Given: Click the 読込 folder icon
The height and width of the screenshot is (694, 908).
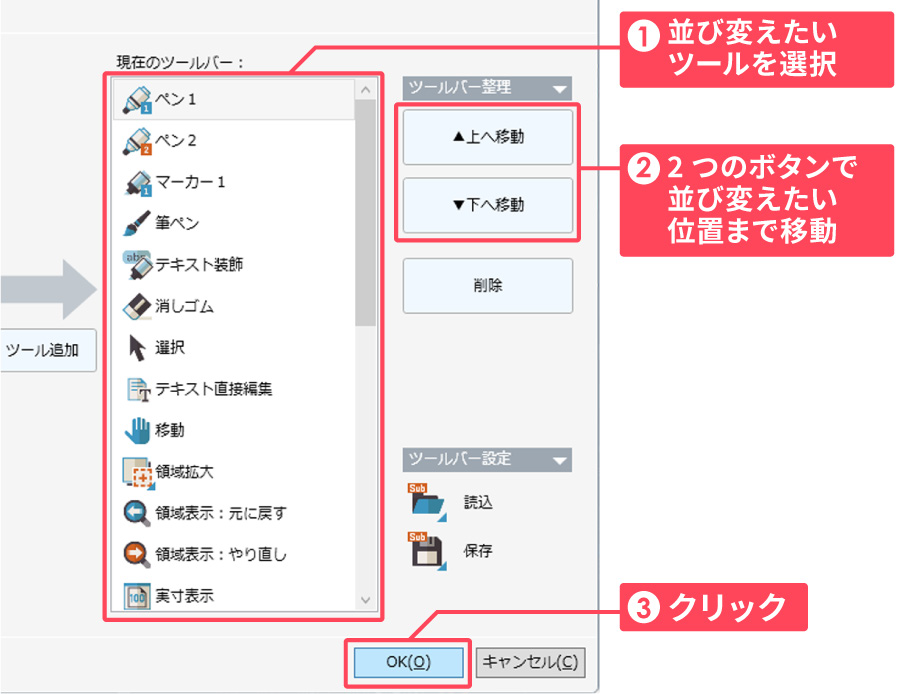Looking at the screenshot, I should (x=427, y=502).
